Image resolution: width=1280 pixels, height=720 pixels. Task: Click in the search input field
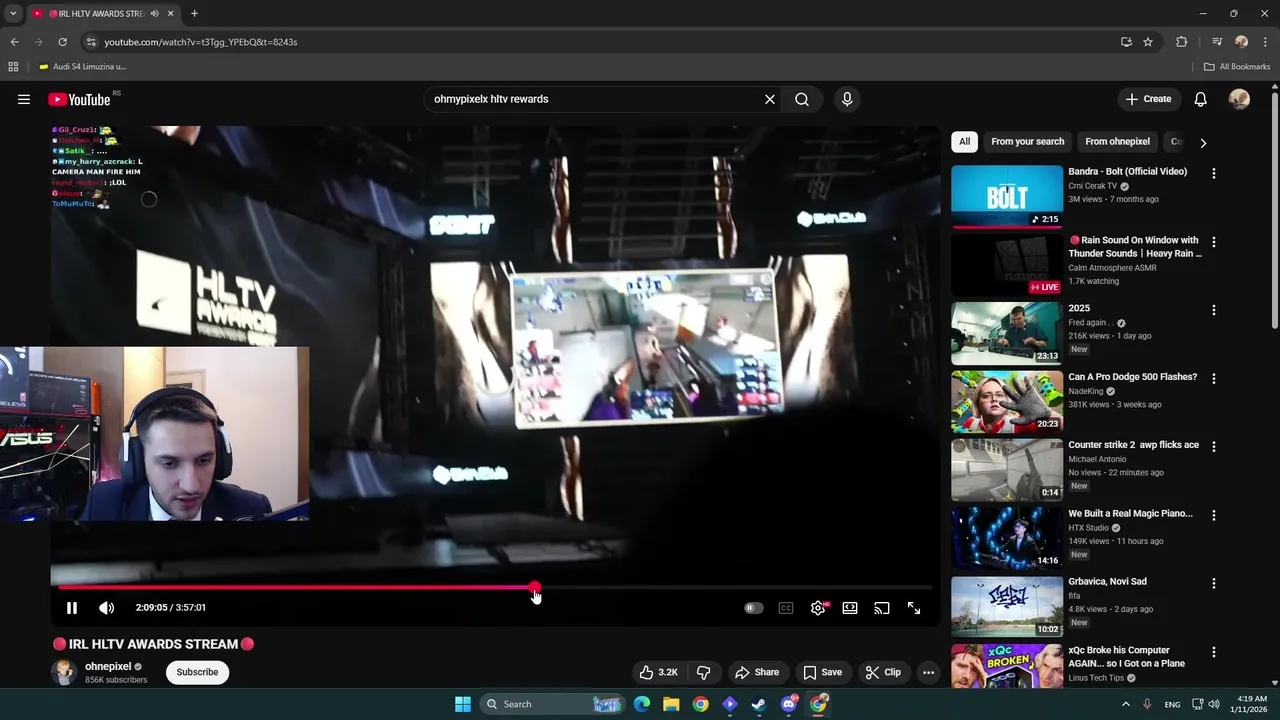pos(595,99)
